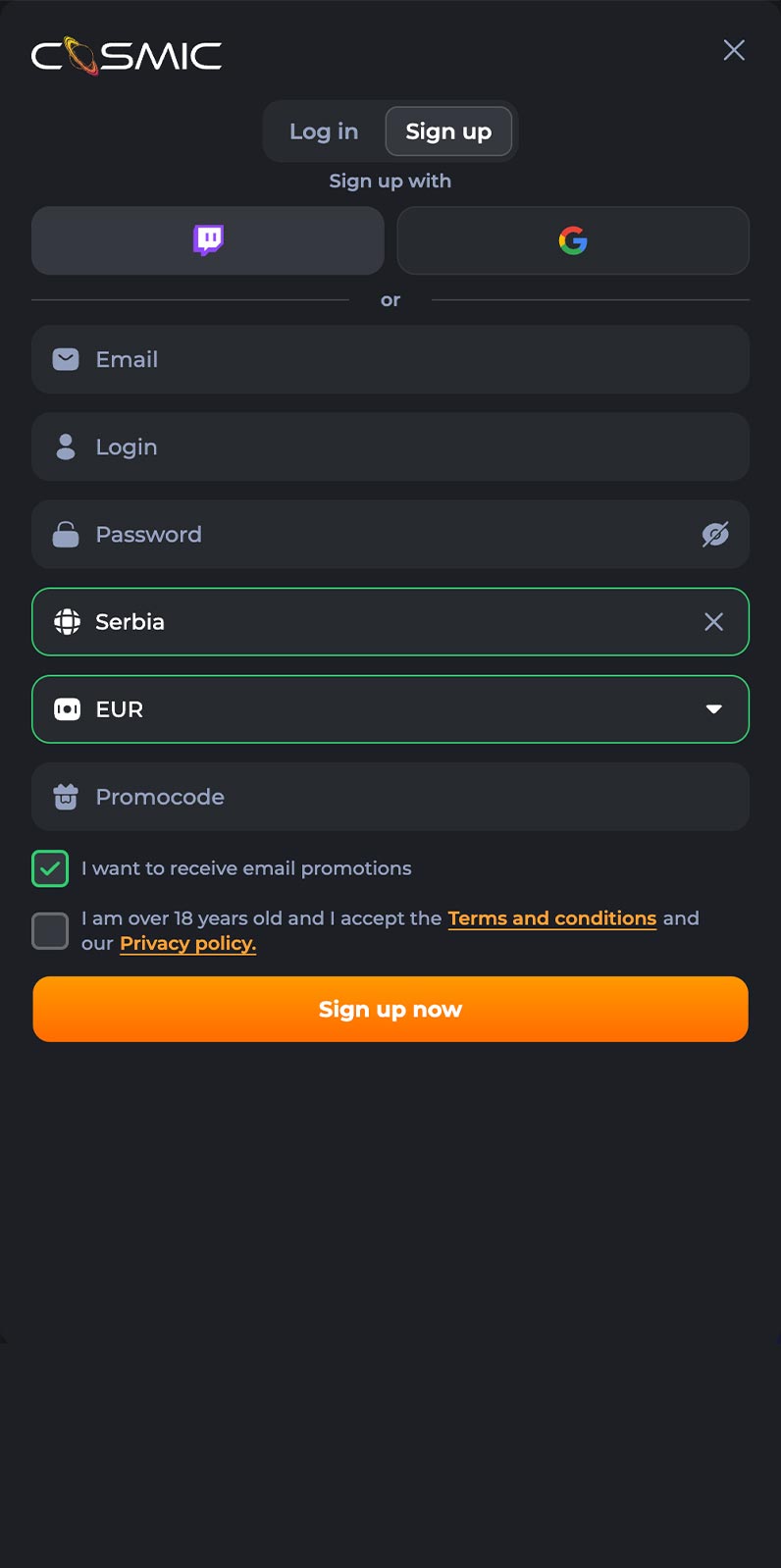Check the over 18 years agreement box
The height and width of the screenshot is (1568, 781).
tap(50, 930)
